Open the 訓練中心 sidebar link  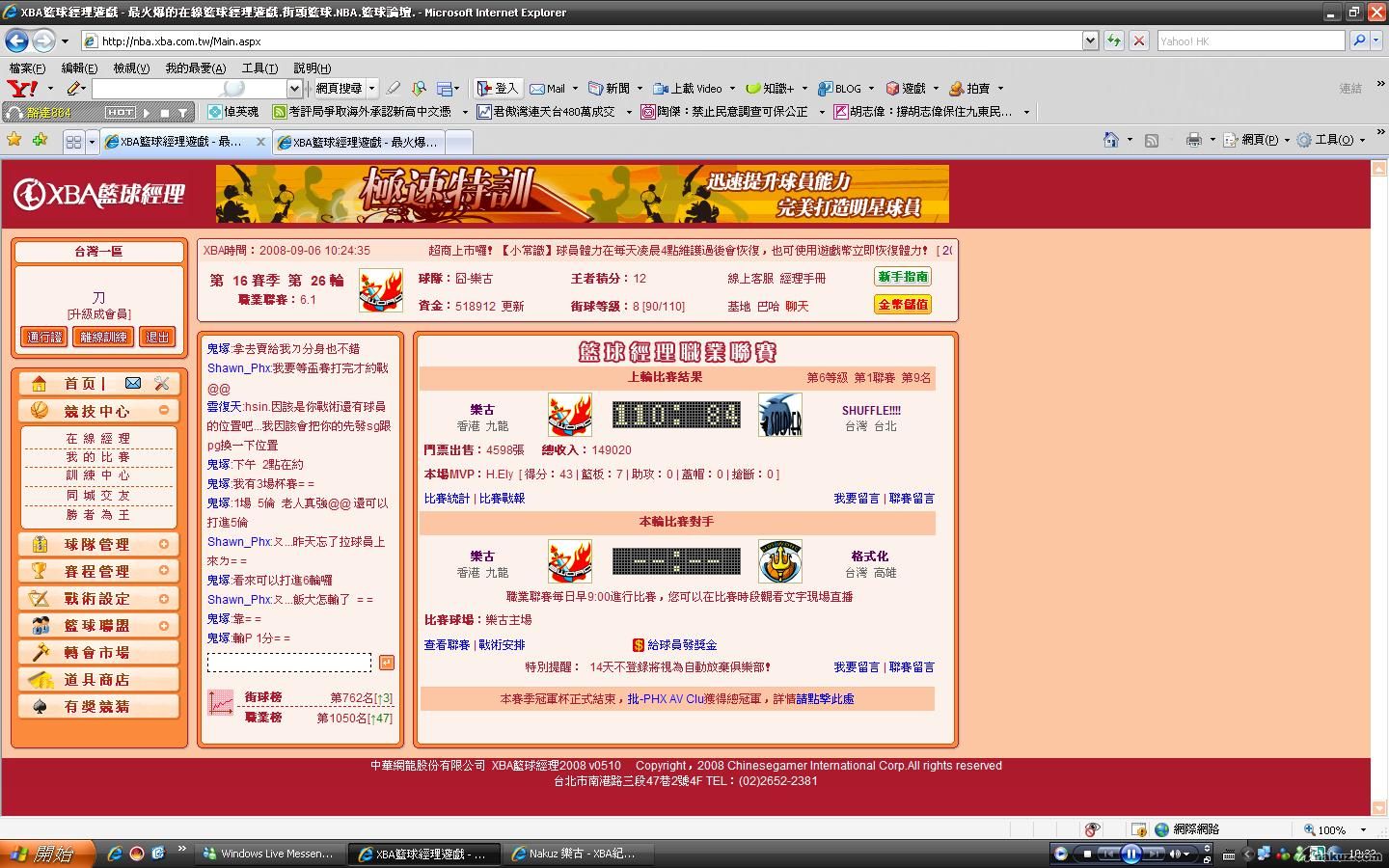pos(97,475)
